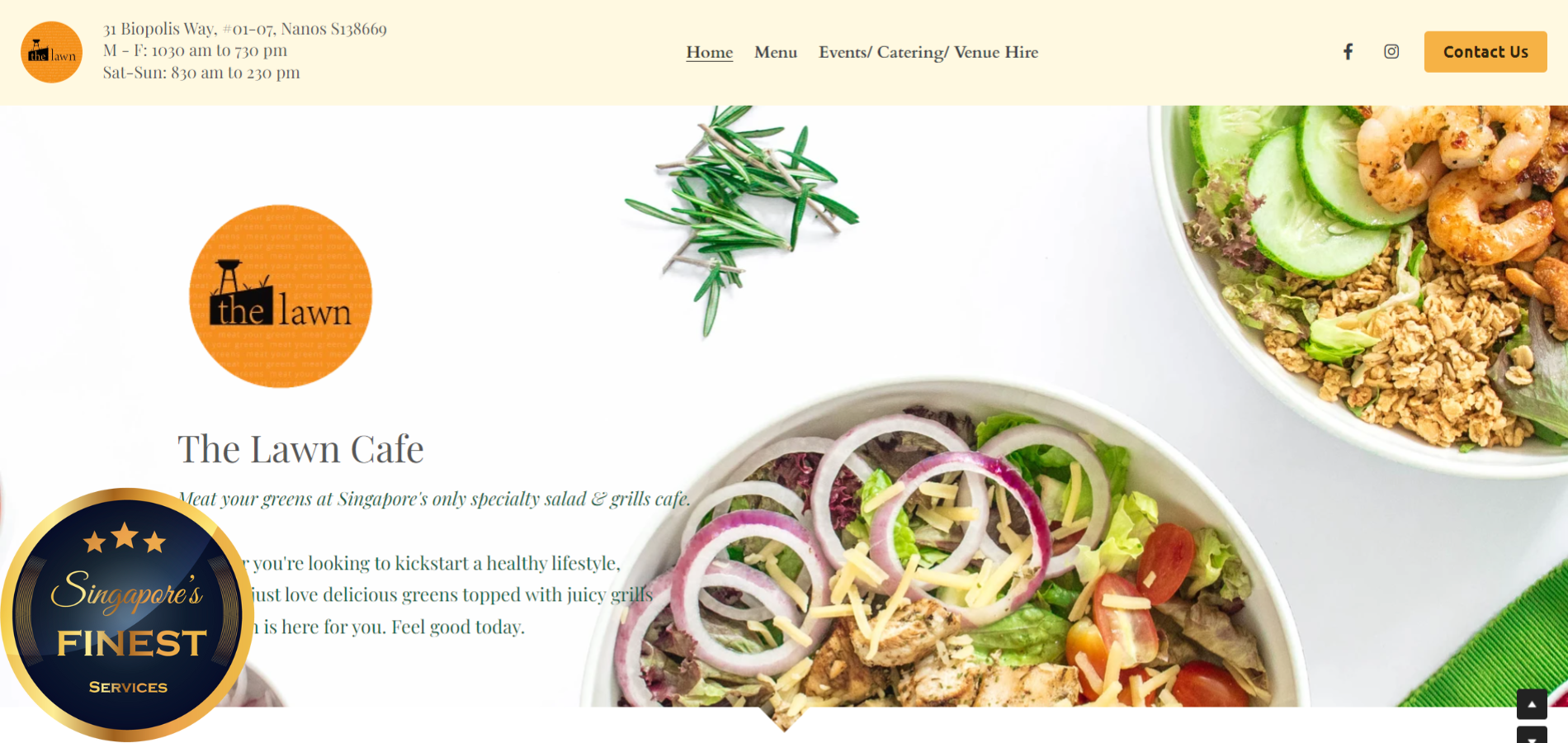Click the three stars on the badge

[125, 538]
